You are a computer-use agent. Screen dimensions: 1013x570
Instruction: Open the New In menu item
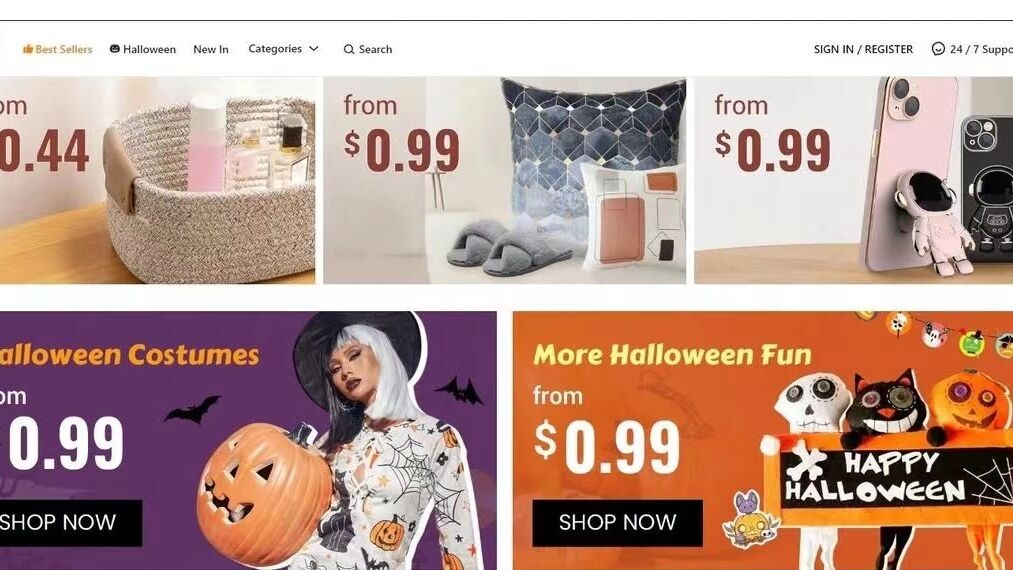click(x=211, y=49)
